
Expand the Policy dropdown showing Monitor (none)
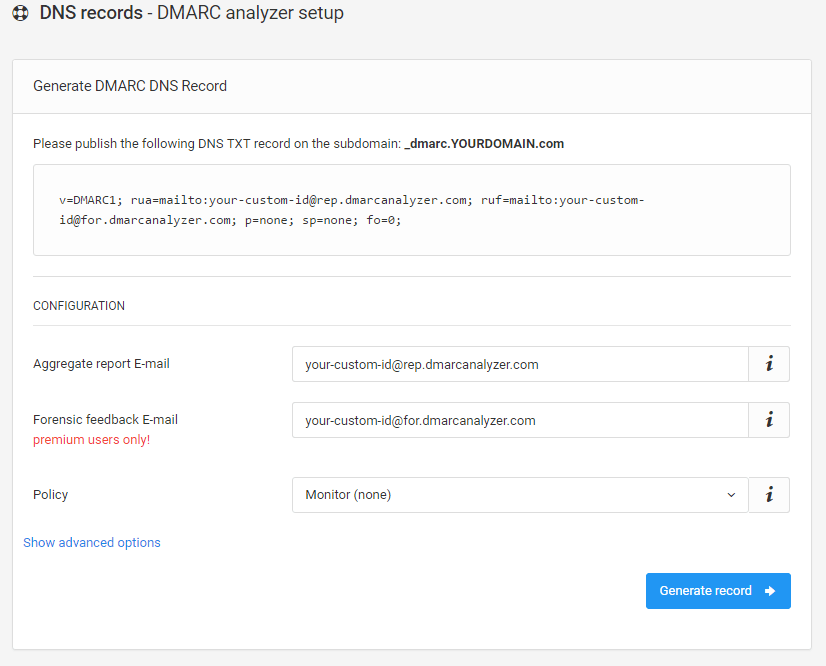click(x=520, y=495)
